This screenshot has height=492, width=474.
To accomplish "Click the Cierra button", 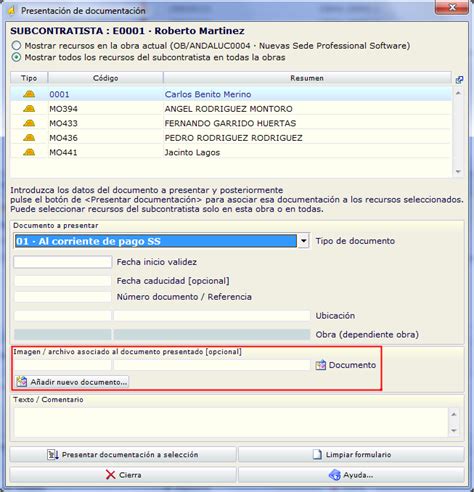I will [x=123, y=475].
